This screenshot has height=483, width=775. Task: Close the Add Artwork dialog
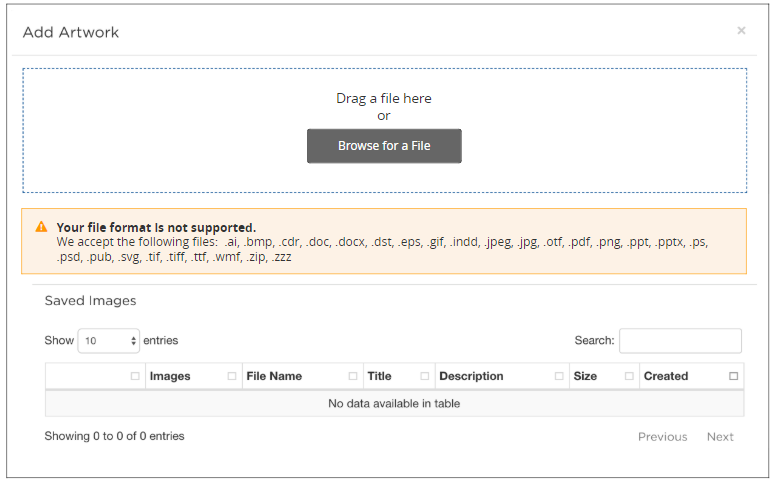[741, 31]
